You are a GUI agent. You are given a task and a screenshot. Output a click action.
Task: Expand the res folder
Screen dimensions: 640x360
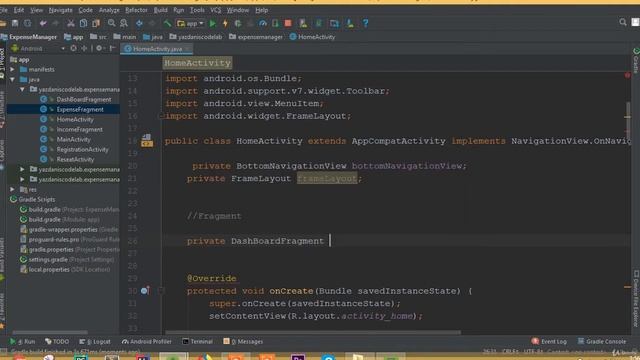(13, 189)
